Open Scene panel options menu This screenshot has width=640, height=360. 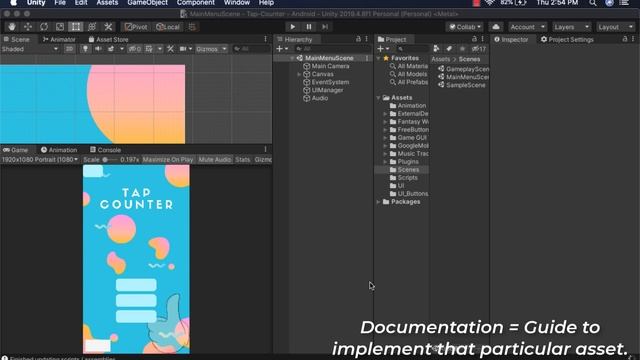point(265,39)
